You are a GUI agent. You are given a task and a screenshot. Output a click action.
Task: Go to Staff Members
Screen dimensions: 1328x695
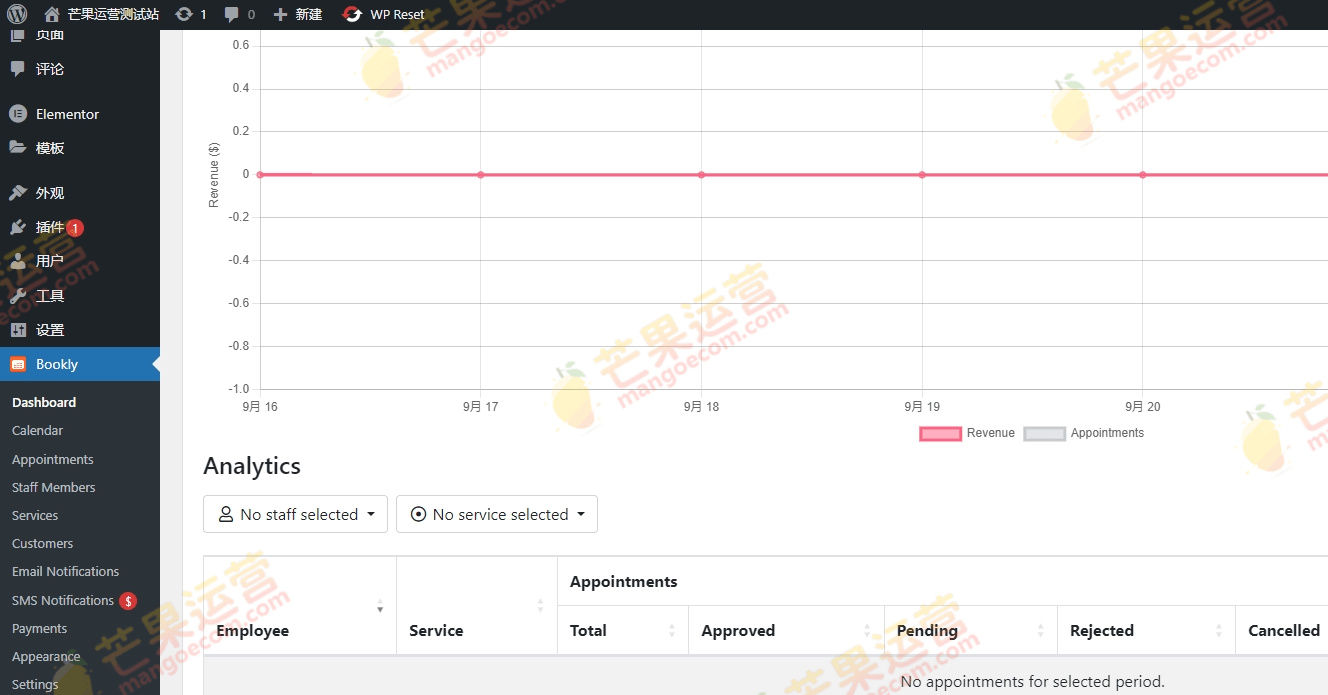[x=53, y=487]
